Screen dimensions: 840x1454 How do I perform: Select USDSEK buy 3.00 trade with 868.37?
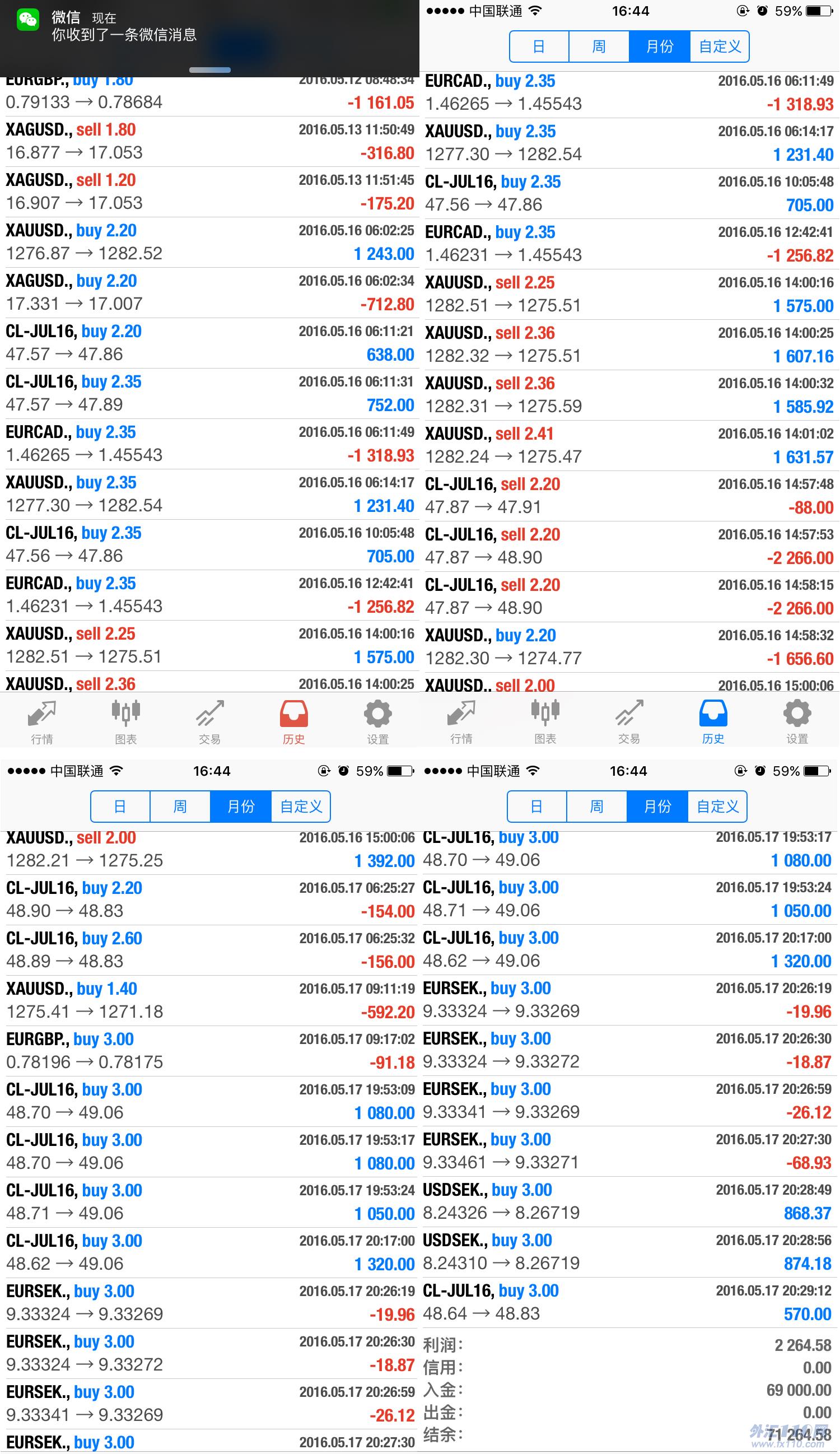click(x=629, y=1202)
